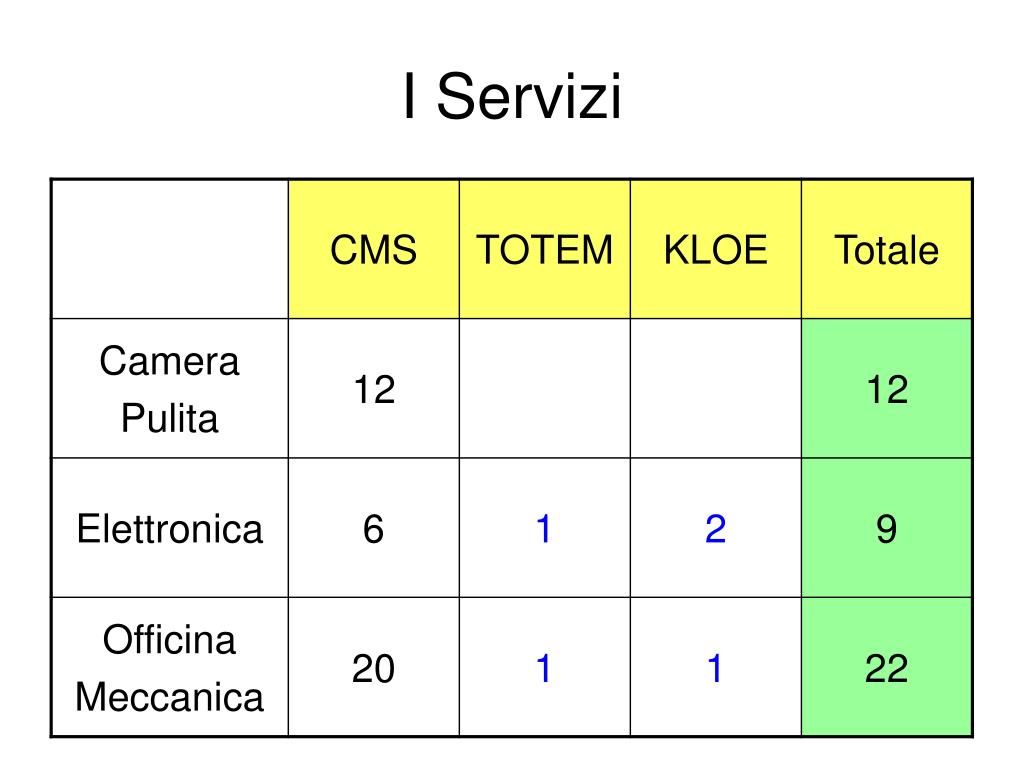1024x768 pixels.
Task: Select green Totale cell showing 22
Action: 887,667
